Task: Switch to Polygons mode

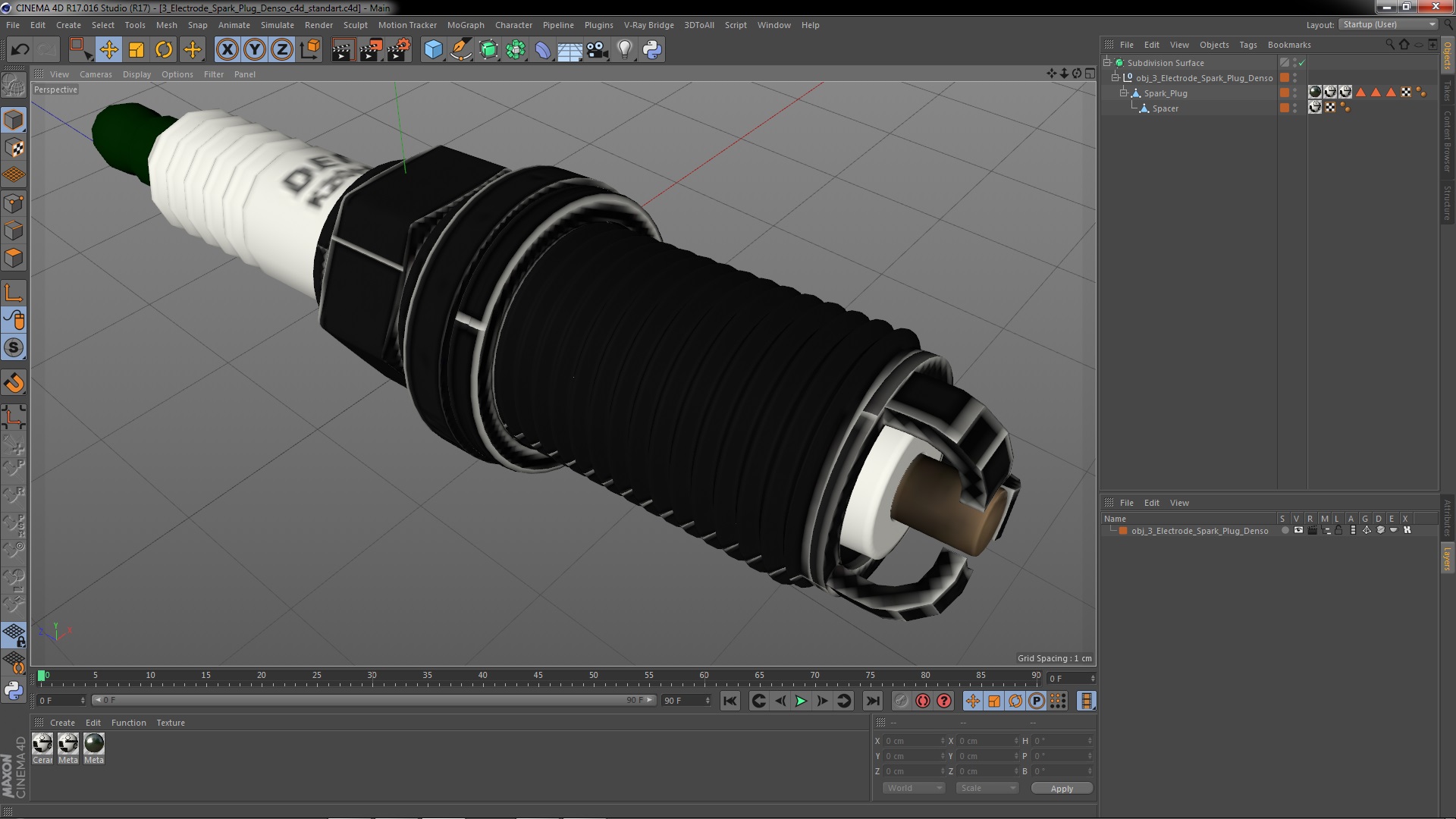Action: (x=14, y=258)
